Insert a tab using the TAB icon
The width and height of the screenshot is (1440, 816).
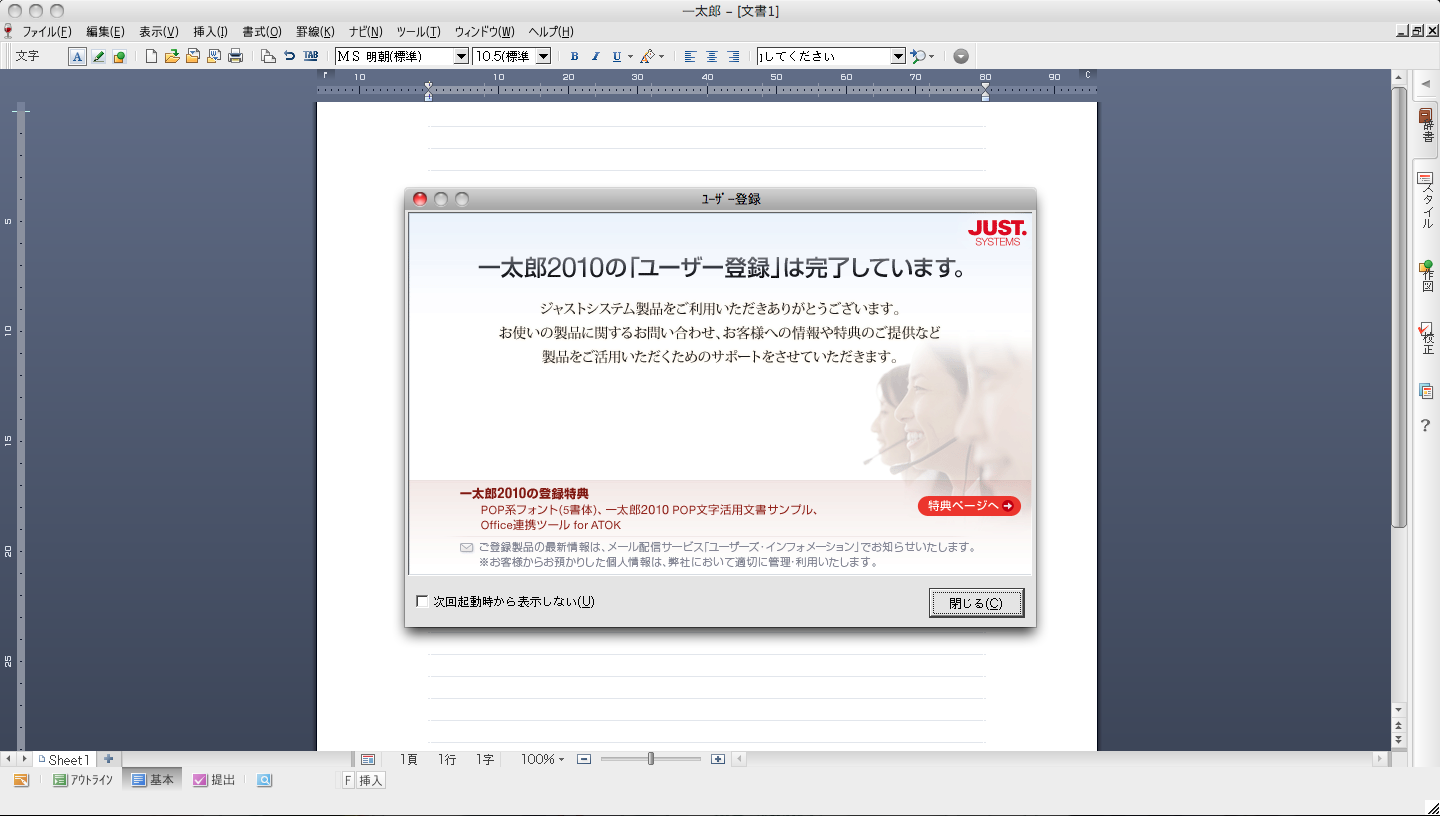tap(311, 56)
